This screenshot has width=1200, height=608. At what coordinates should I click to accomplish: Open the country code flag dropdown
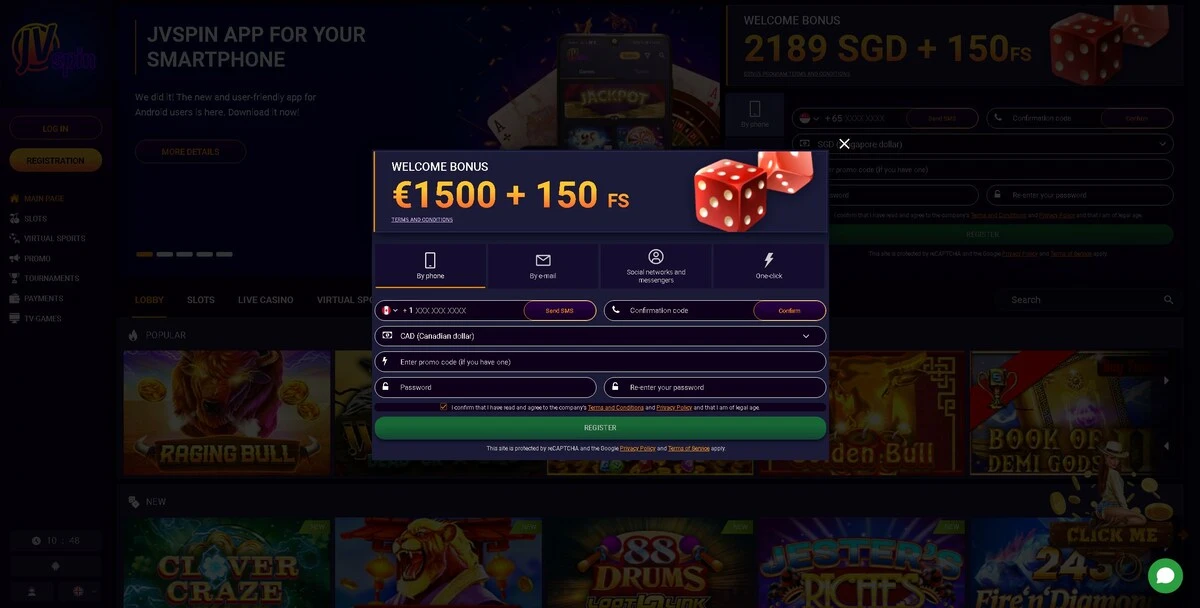pos(390,311)
